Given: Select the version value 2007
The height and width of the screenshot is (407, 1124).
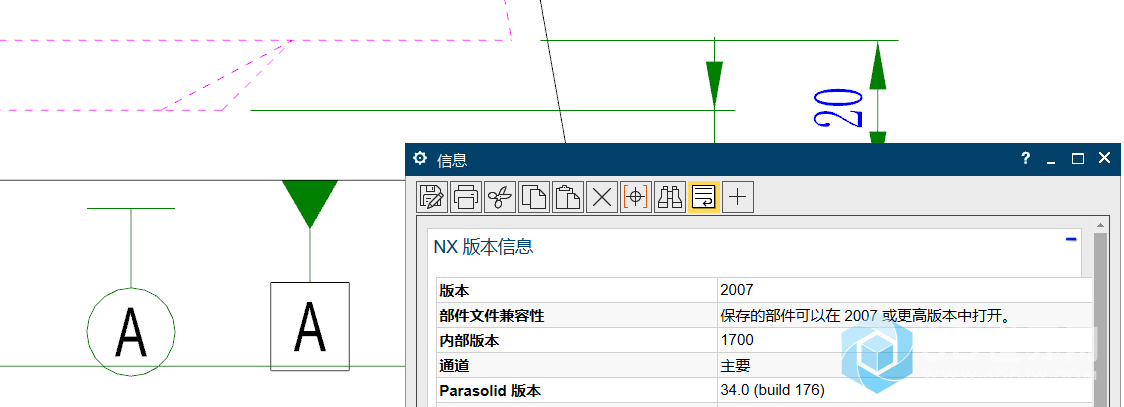Looking at the screenshot, I should point(737,290).
